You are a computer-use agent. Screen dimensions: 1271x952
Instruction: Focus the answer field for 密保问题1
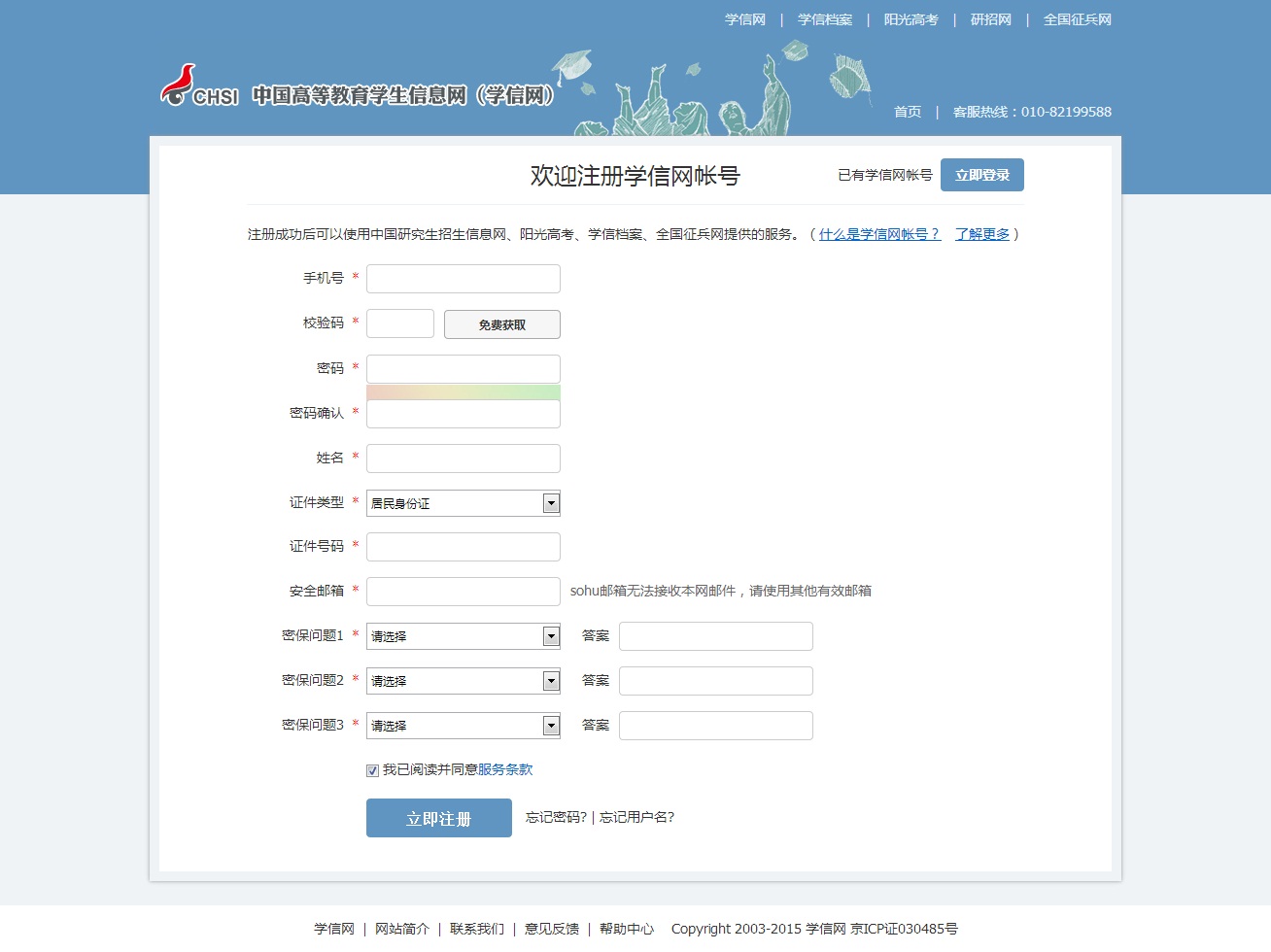click(716, 636)
